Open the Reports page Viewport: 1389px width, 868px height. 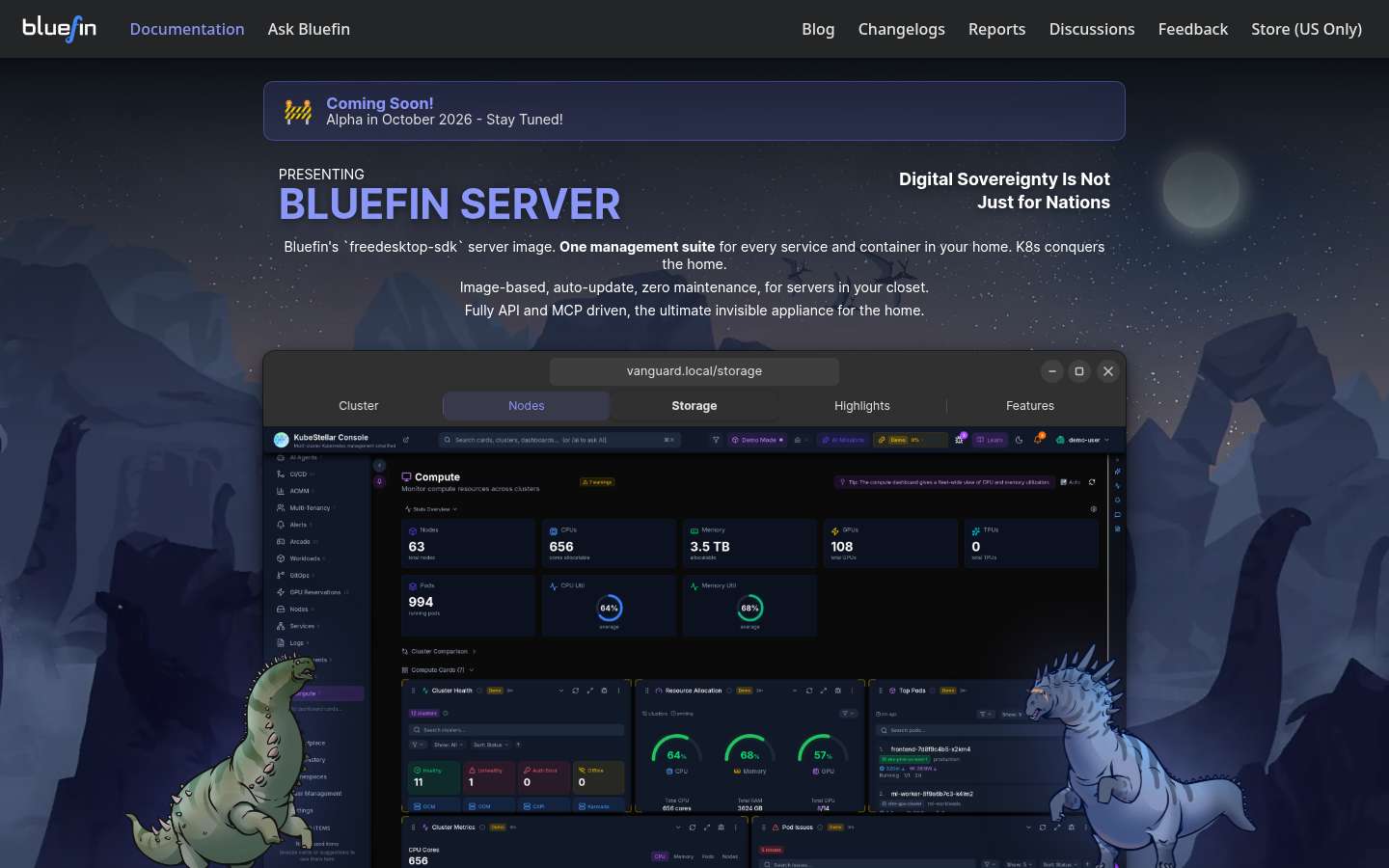pyautogui.click(x=996, y=29)
